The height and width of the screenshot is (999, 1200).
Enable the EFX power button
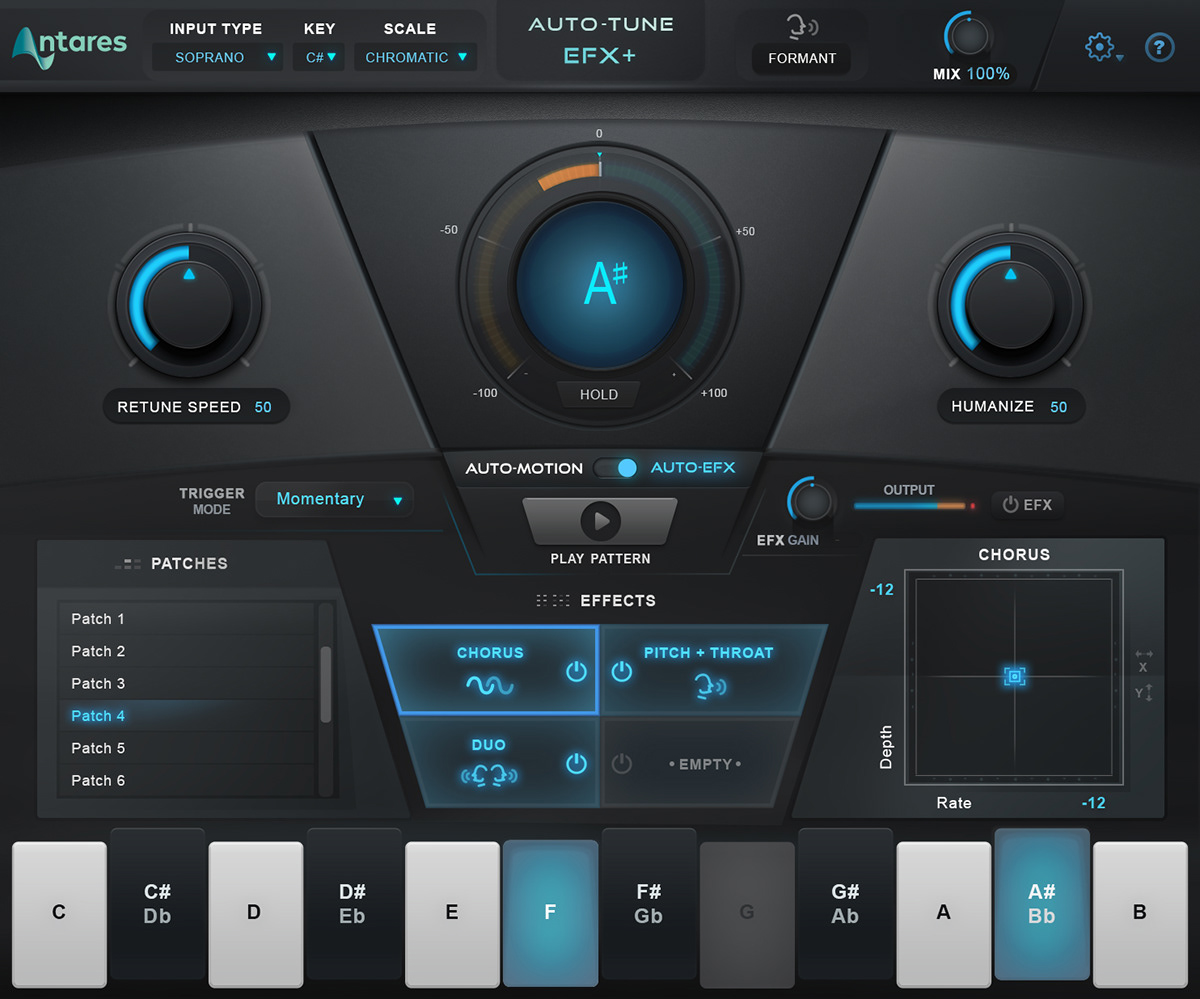pyautogui.click(x=1027, y=505)
